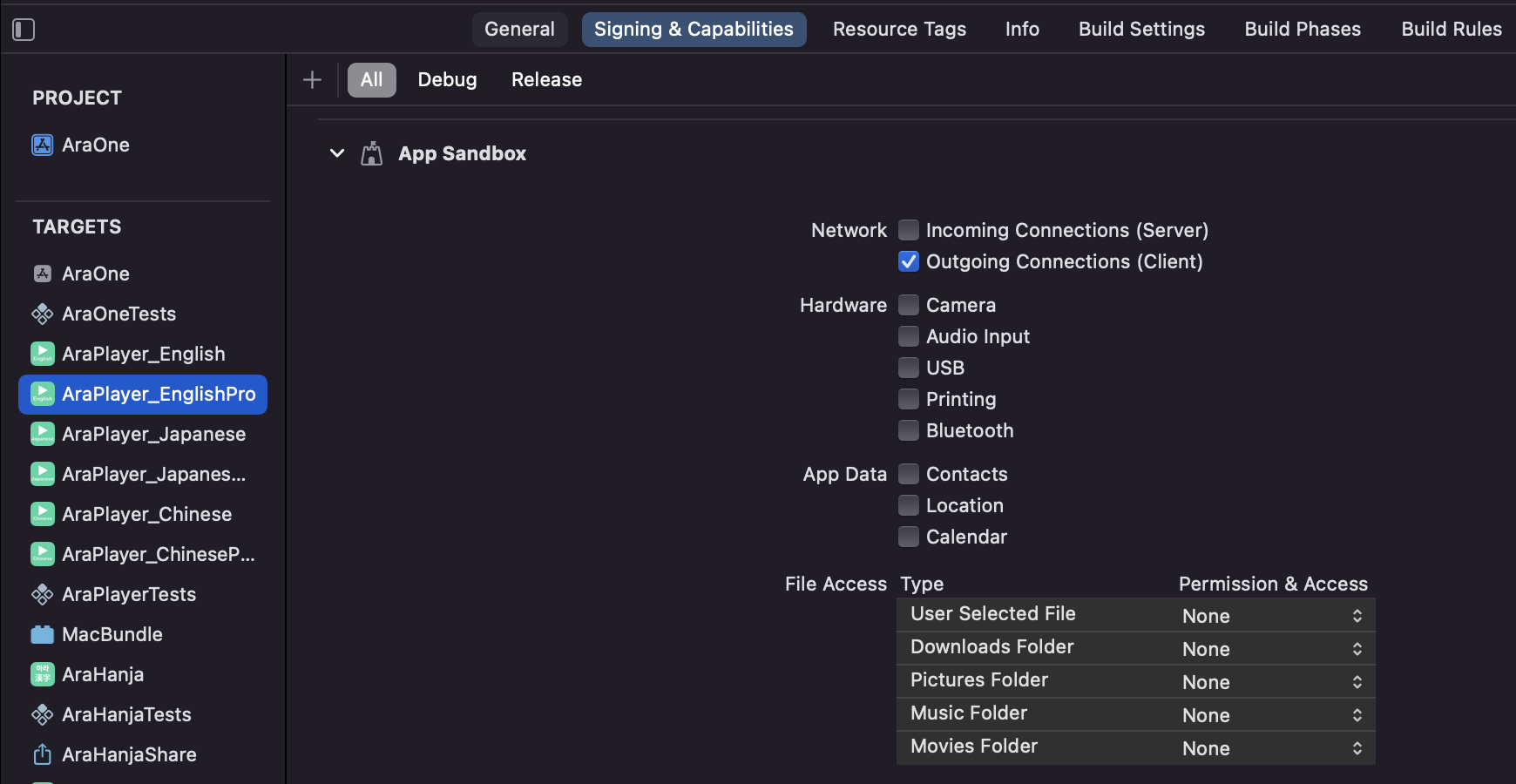This screenshot has width=1516, height=784.
Task: Select the AraOne target name
Action: tap(96, 274)
